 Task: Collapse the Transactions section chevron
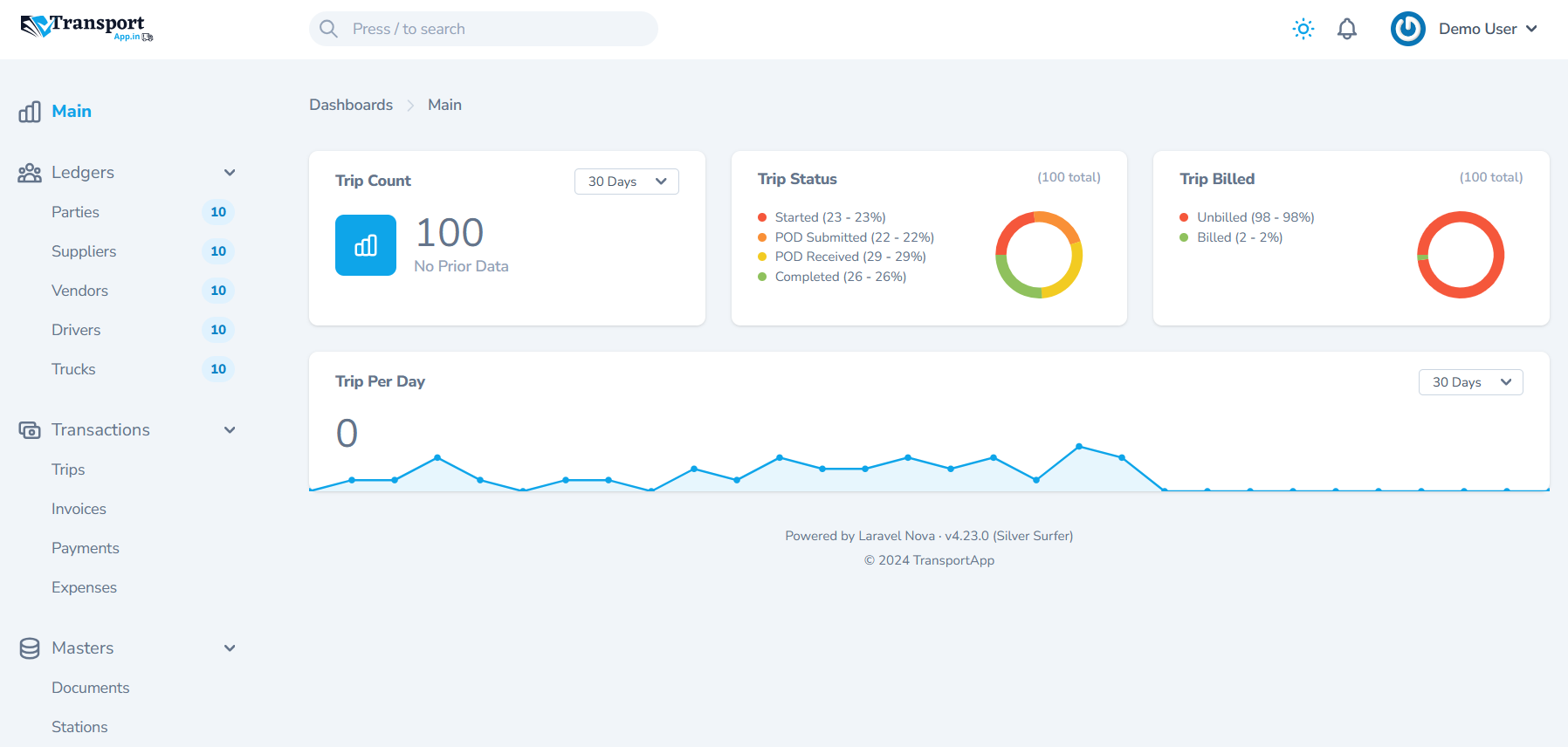pos(230,430)
